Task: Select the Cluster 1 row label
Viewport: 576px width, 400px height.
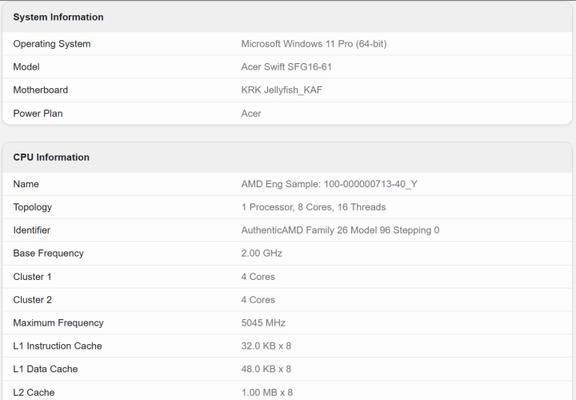Action: point(32,277)
